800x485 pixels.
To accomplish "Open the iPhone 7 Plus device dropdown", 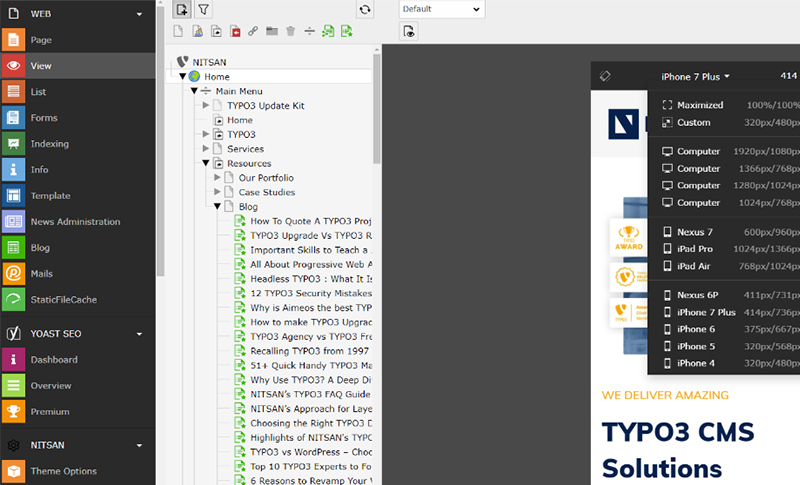I will 695,76.
